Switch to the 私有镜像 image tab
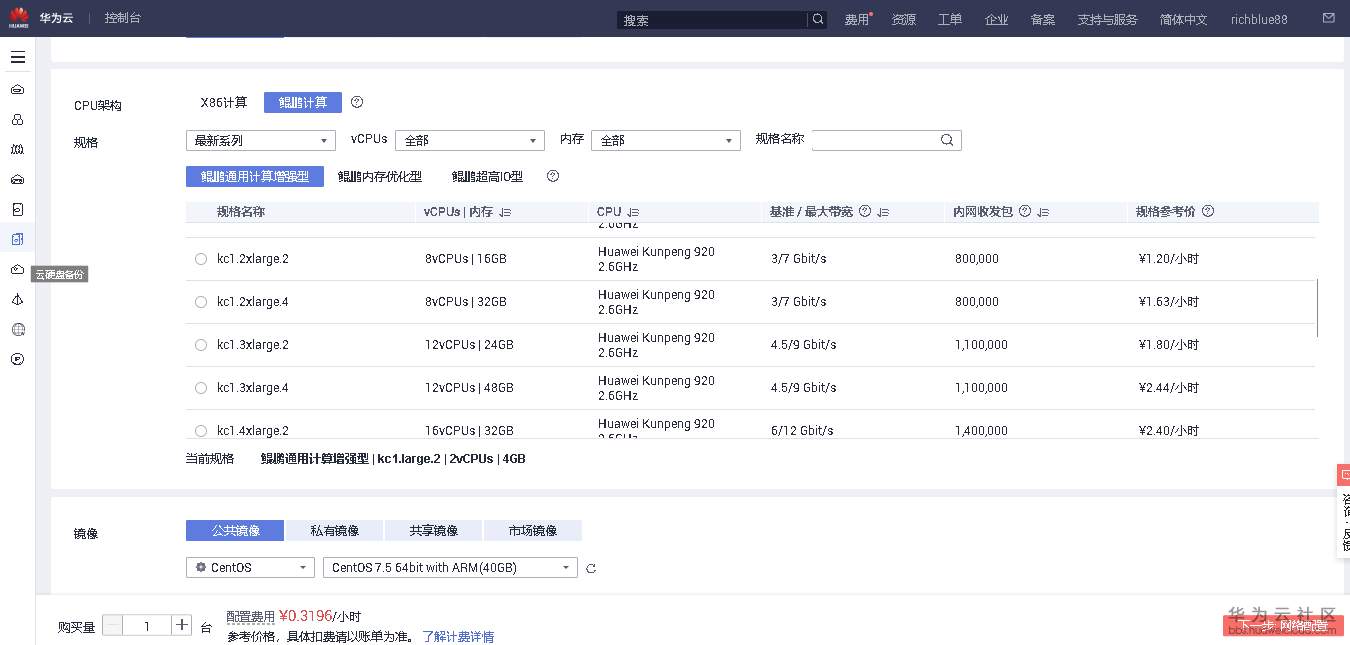 coord(334,530)
